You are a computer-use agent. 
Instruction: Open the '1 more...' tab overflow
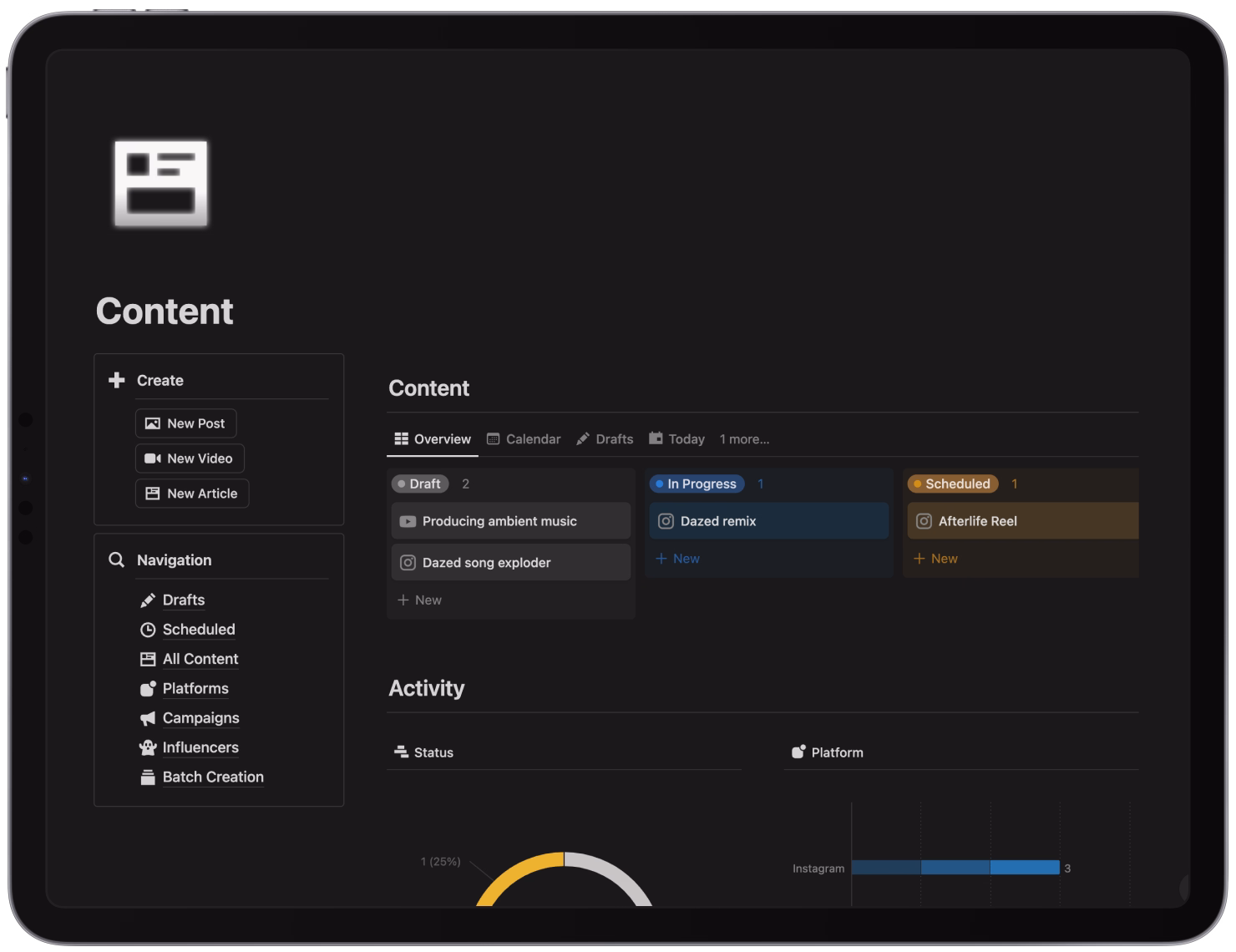click(744, 438)
